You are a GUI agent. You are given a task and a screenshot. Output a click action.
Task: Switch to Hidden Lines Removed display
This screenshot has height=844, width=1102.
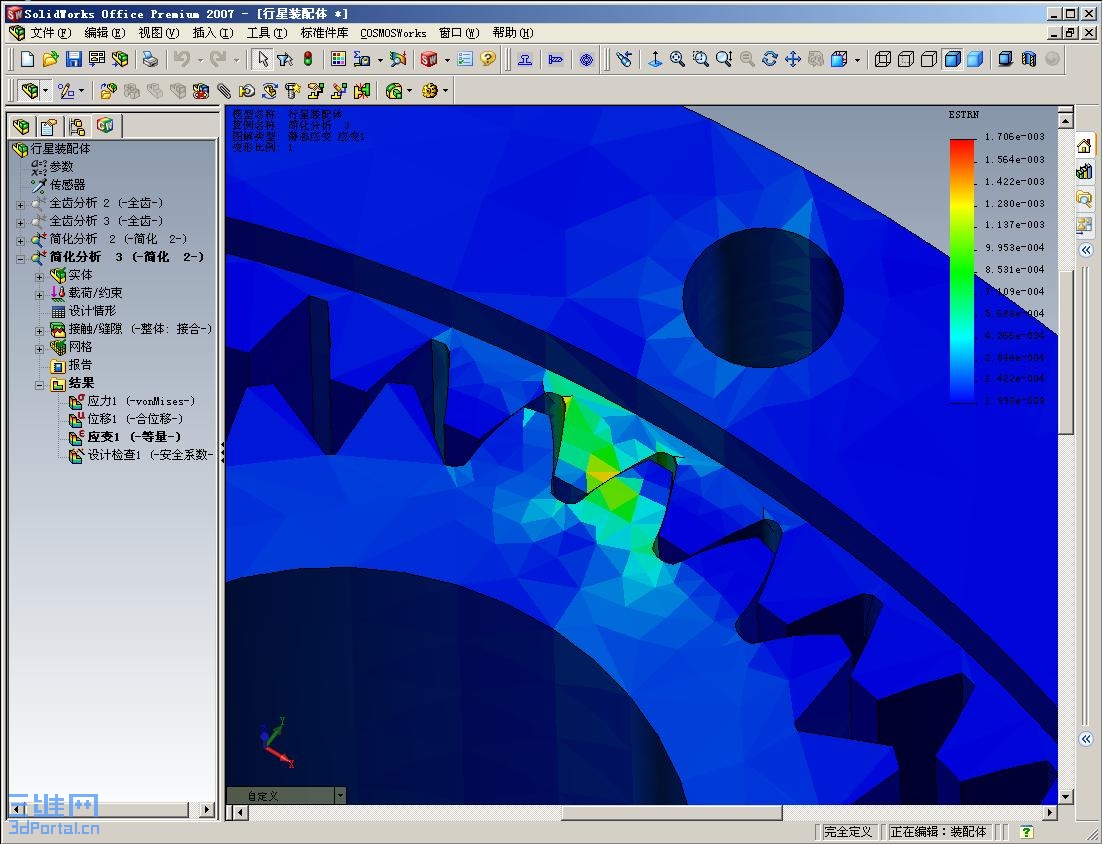[x=929, y=59]
